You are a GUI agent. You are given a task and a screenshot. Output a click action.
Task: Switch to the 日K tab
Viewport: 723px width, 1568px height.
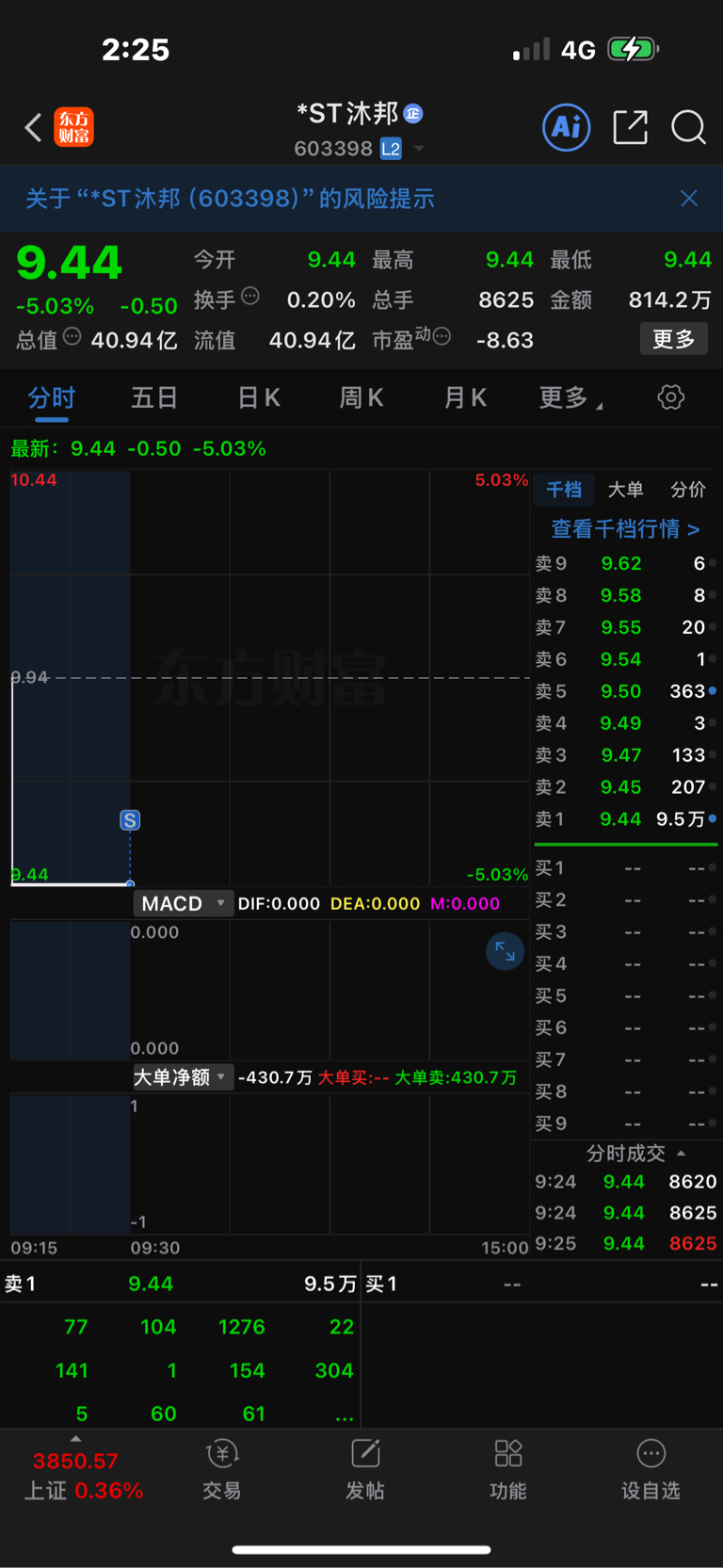click(259, 398)
